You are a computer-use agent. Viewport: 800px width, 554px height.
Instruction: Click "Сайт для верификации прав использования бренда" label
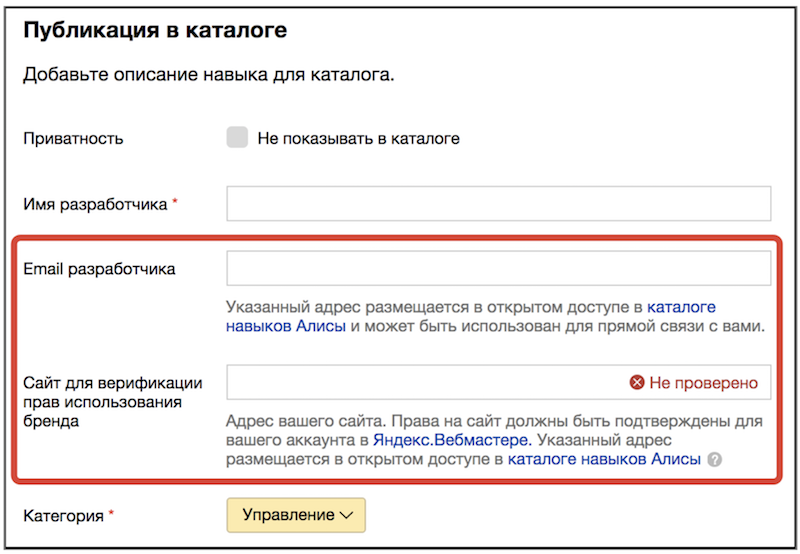[x=113, y=402]
